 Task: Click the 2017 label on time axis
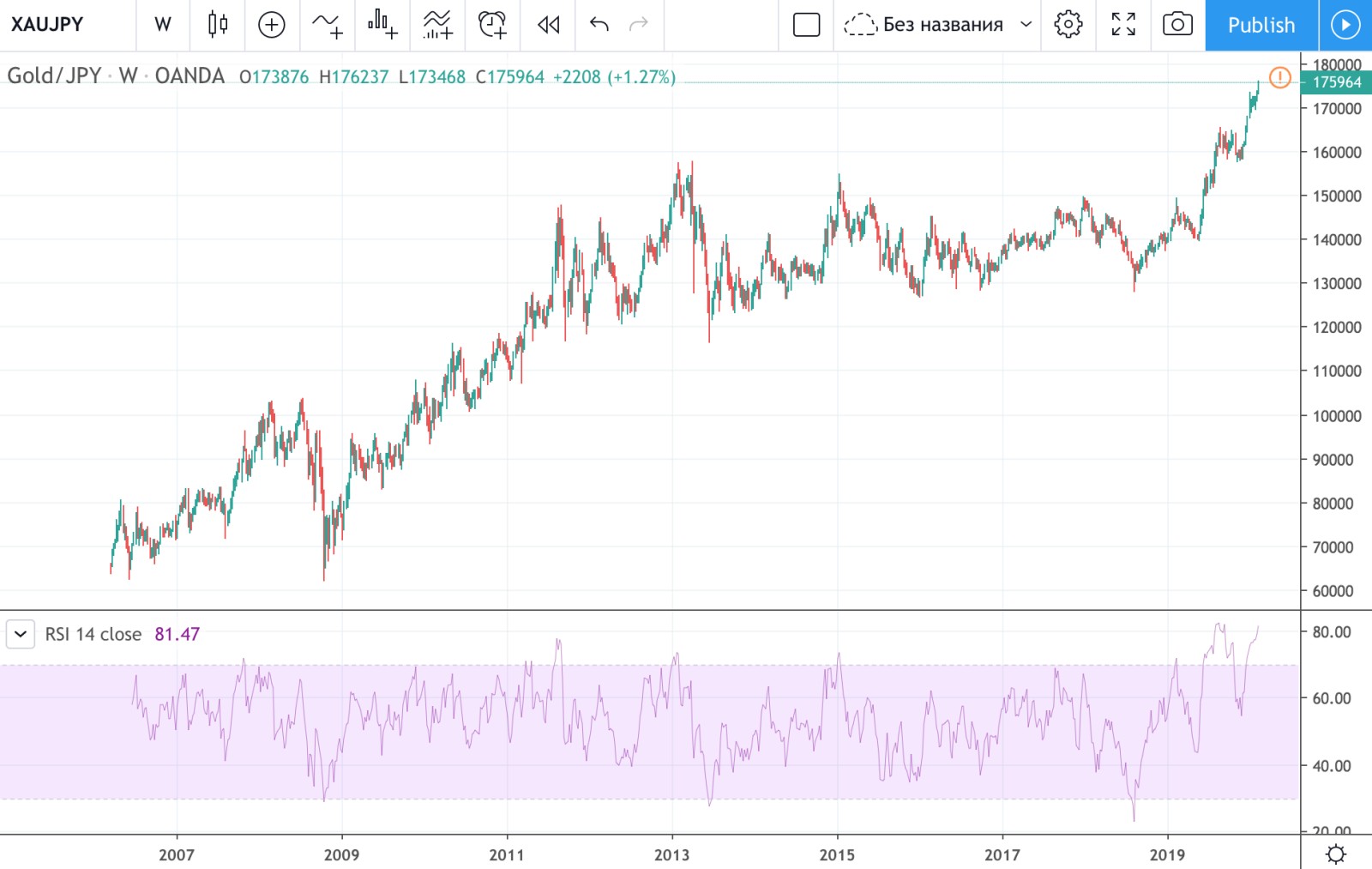(x=1002, y=854)
